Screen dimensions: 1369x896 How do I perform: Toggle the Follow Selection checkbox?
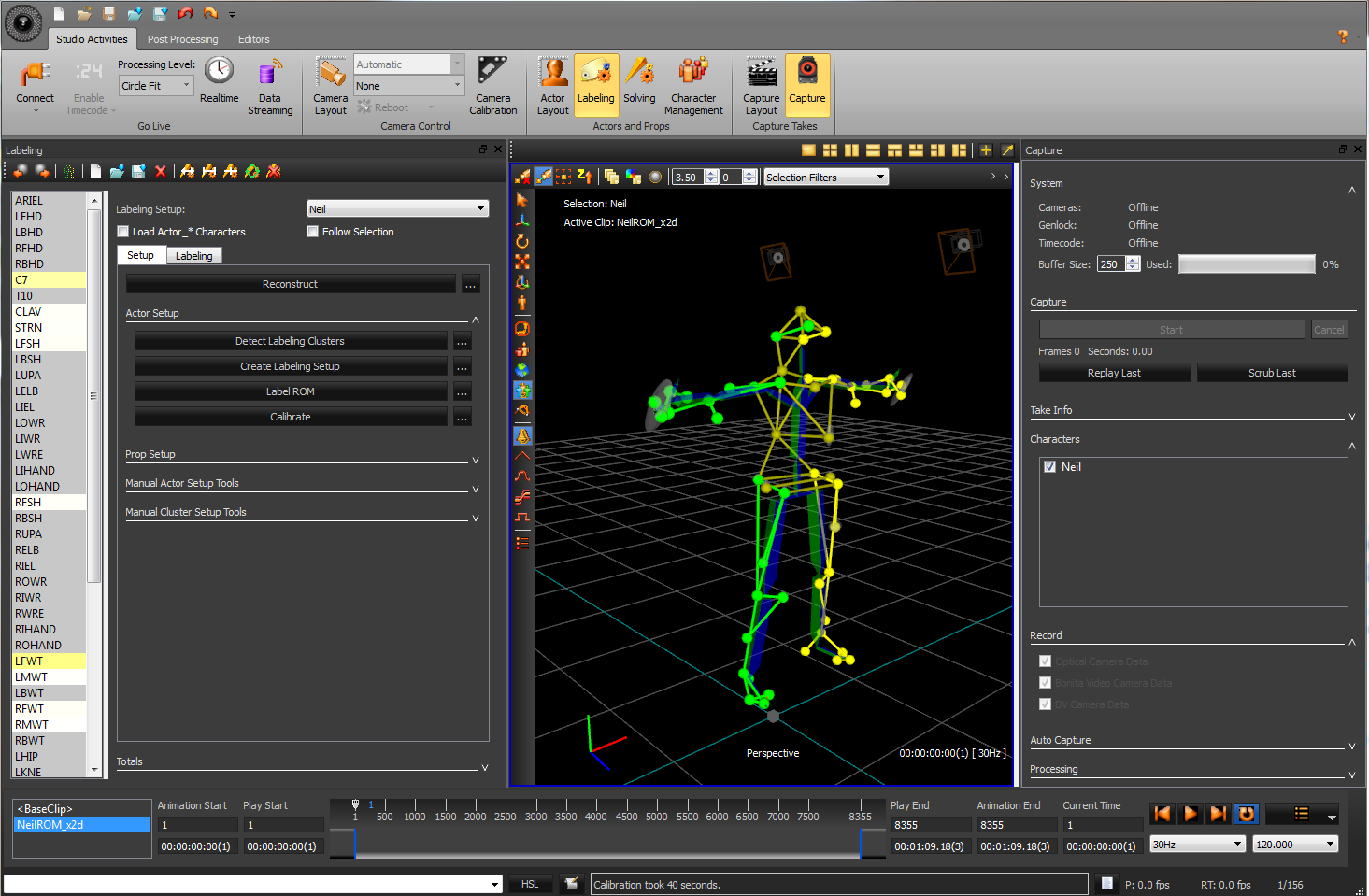(313, 232)
